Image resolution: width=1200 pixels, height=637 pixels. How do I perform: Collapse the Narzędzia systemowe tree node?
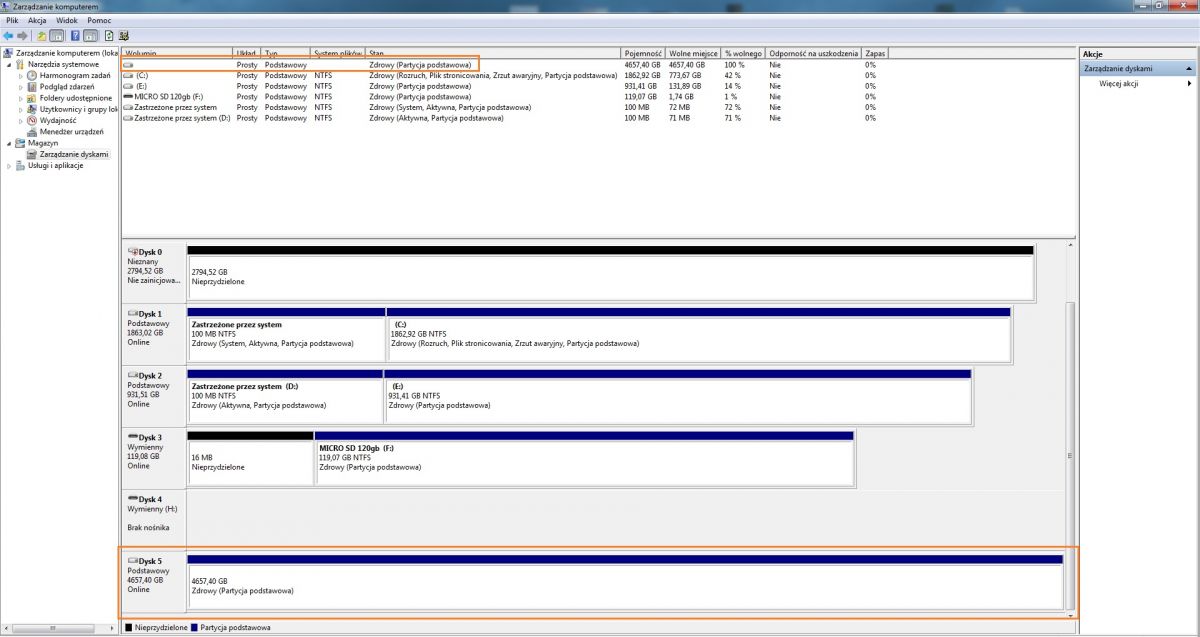click(10, 64)
